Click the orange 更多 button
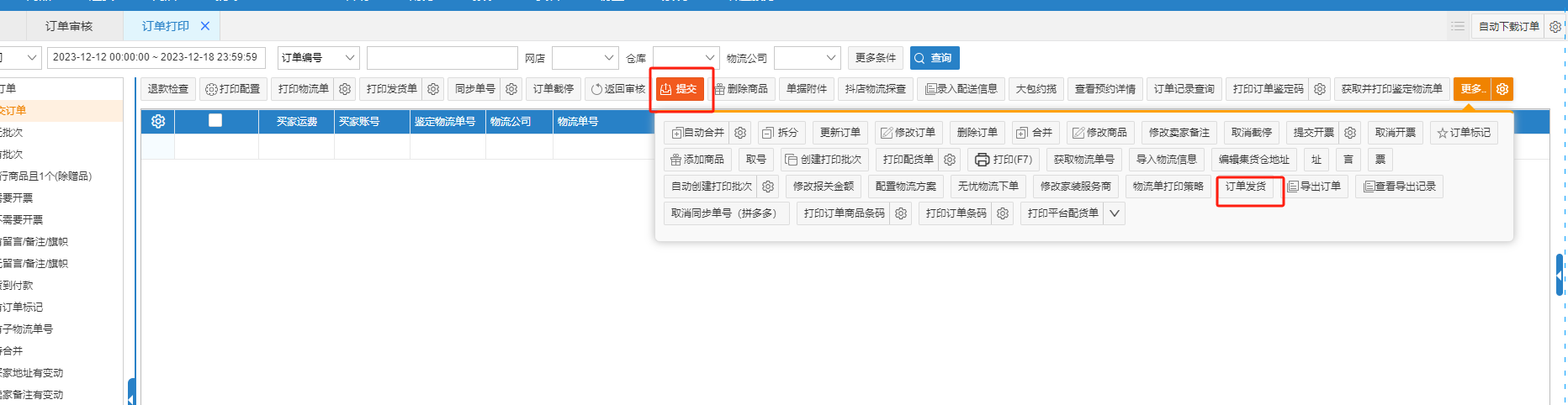 click(1472, 89)
